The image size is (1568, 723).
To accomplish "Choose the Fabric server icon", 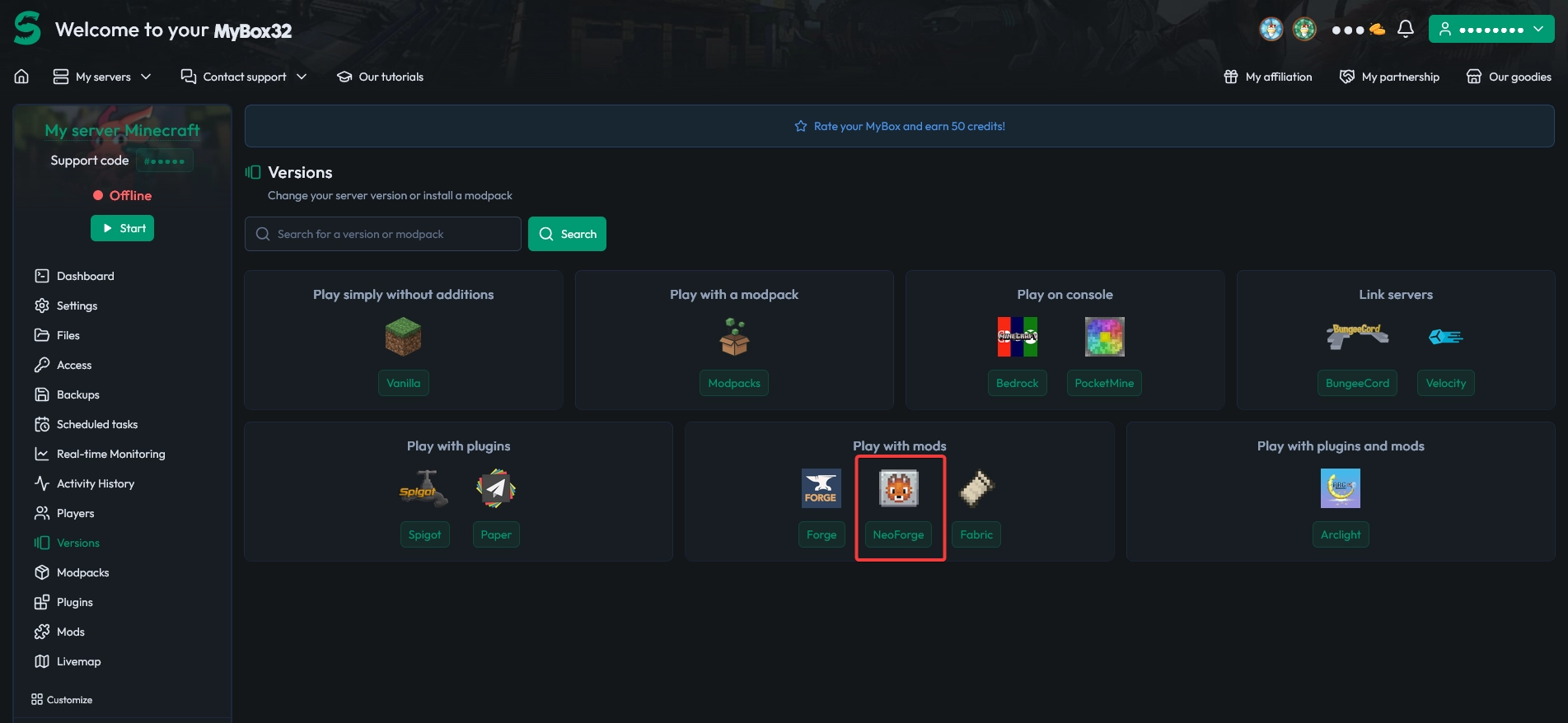I will point(976,488).
